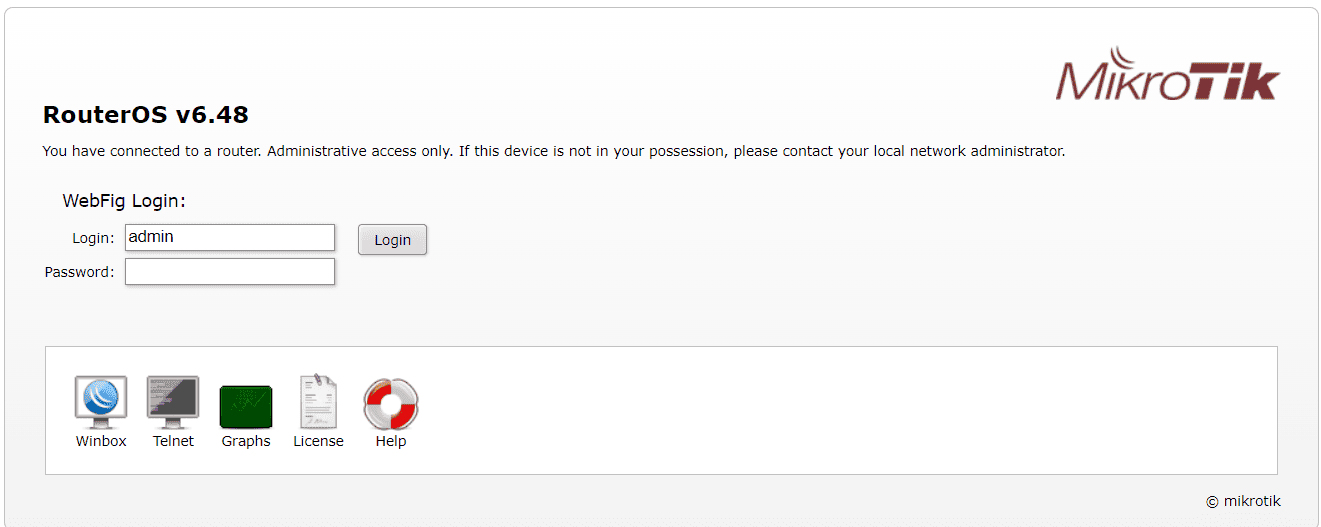
Task: Open the Winbox globe icon
Action: point(101,403)
